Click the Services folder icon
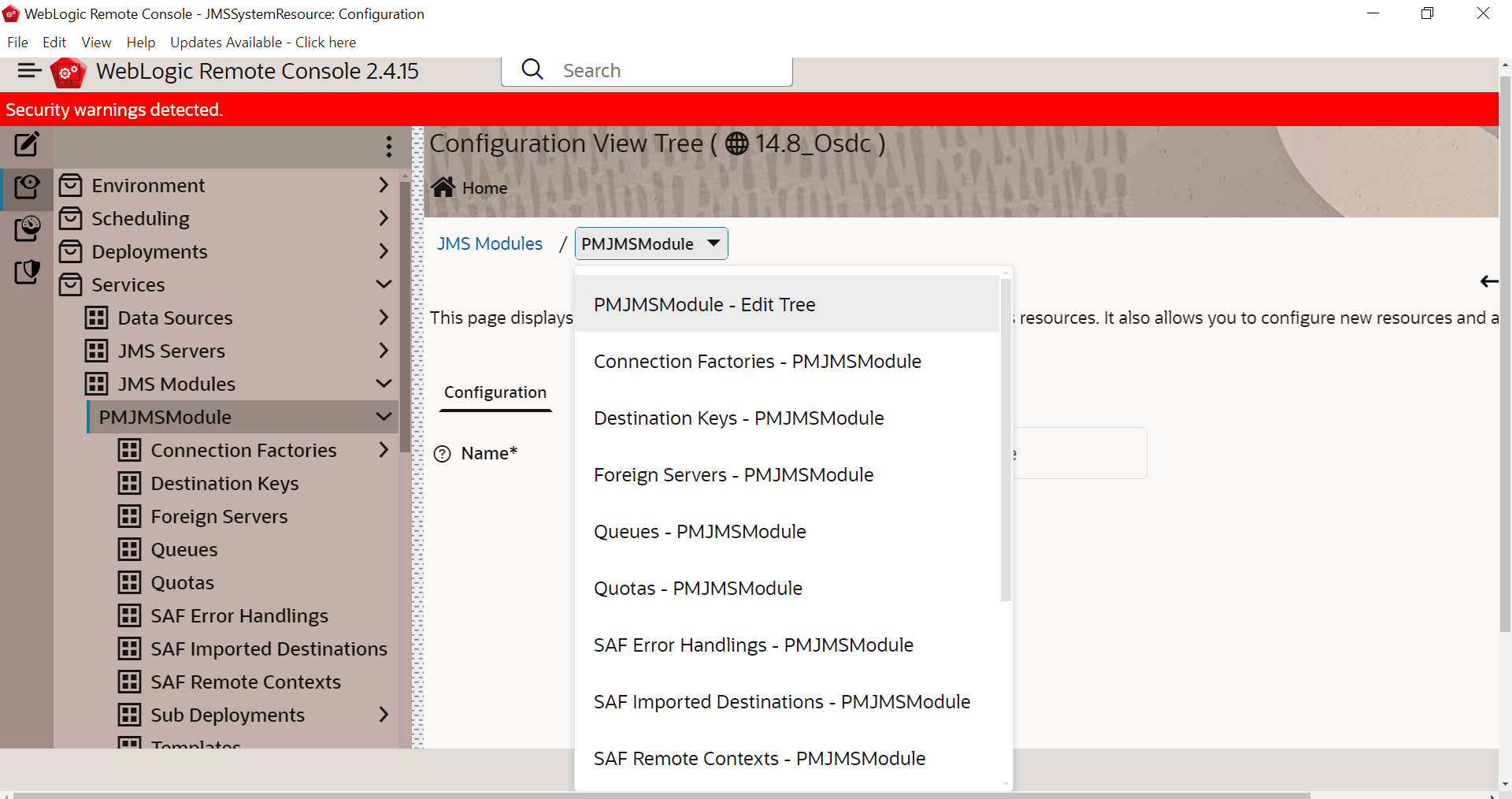1512x799 pixels. click(x=71, y=284)
